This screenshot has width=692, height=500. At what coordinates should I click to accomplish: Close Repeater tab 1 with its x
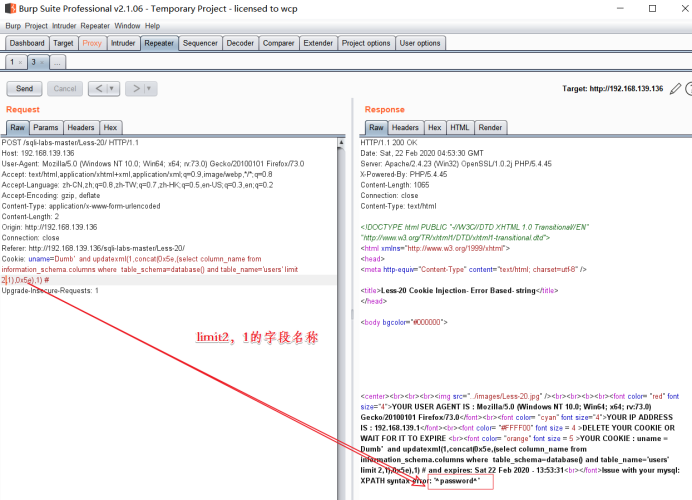20,63
